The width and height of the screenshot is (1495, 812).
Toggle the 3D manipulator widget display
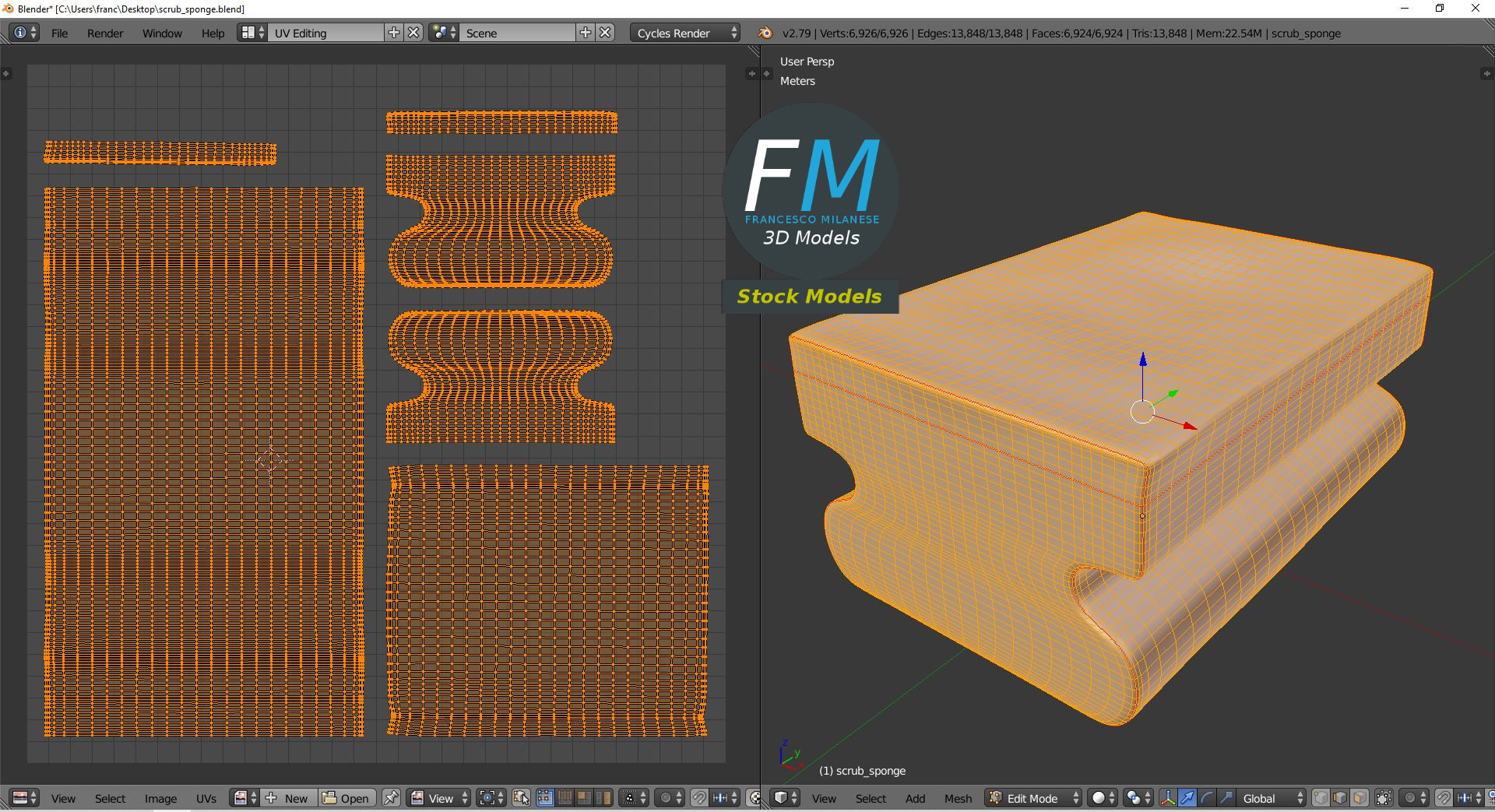(x=1167, y=798)
